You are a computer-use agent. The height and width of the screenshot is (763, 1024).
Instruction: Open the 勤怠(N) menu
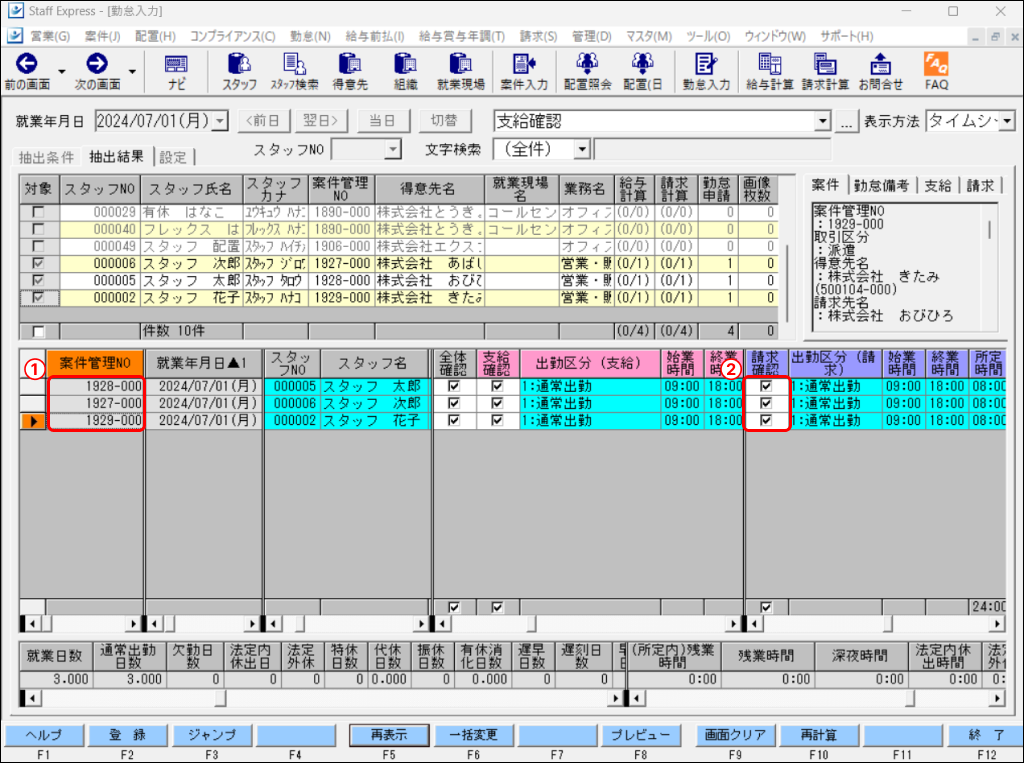point(310,37)
